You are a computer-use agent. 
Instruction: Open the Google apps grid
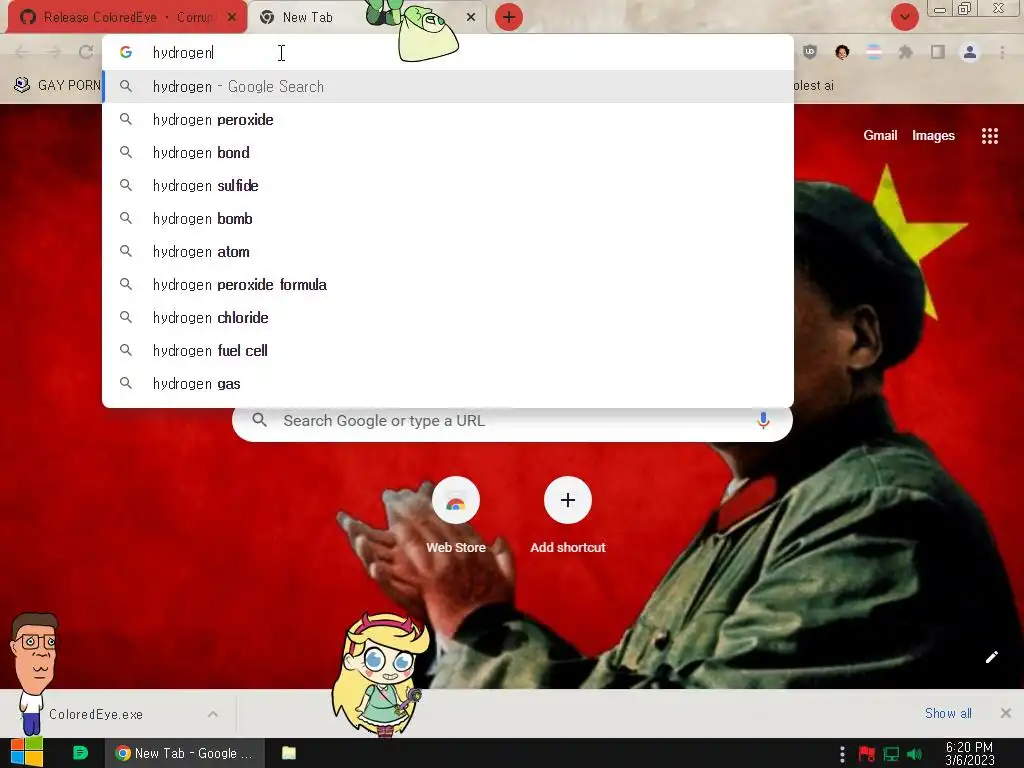tap(989, 135)
